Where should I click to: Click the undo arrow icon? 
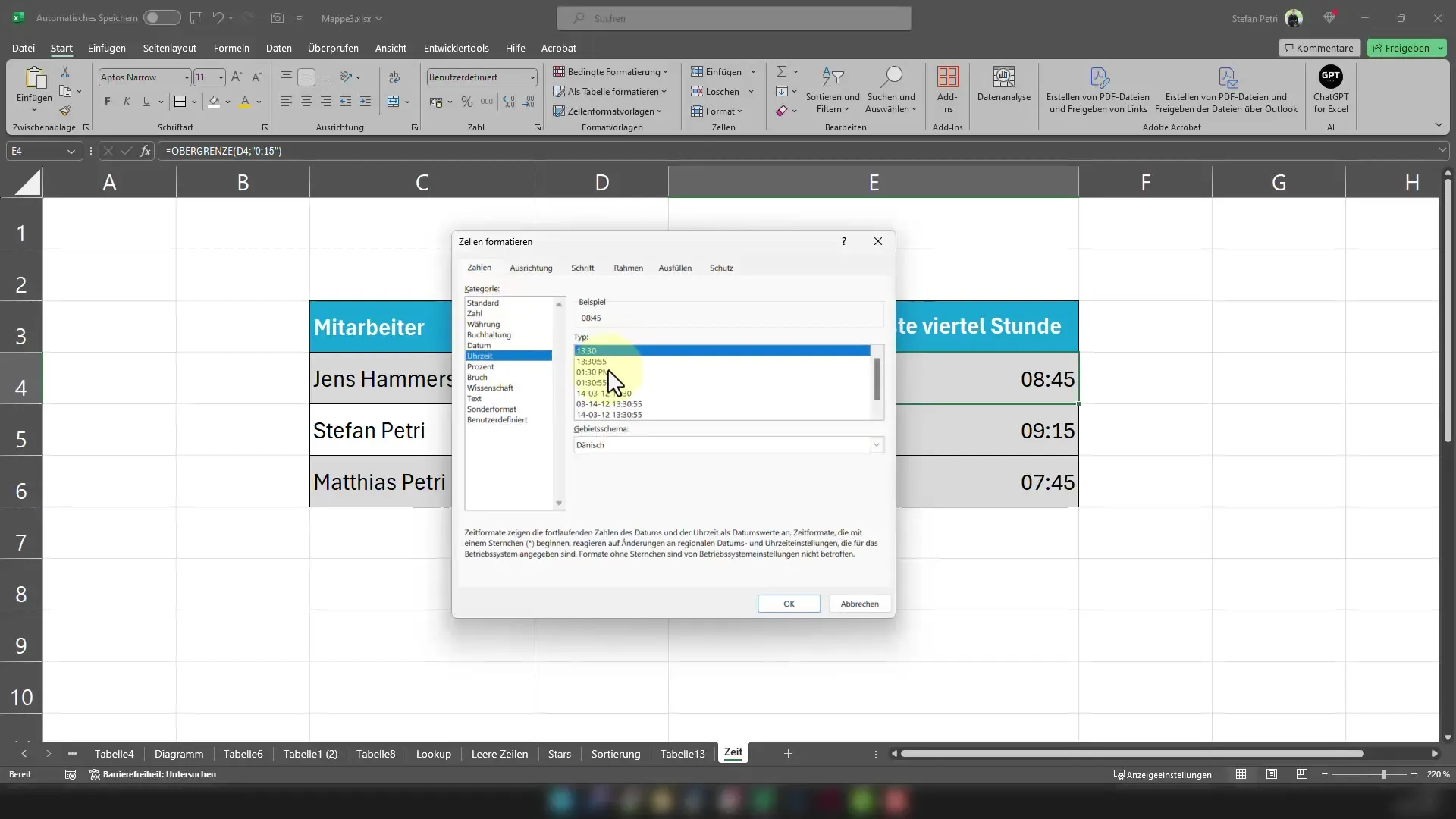(x=218, y=17)
